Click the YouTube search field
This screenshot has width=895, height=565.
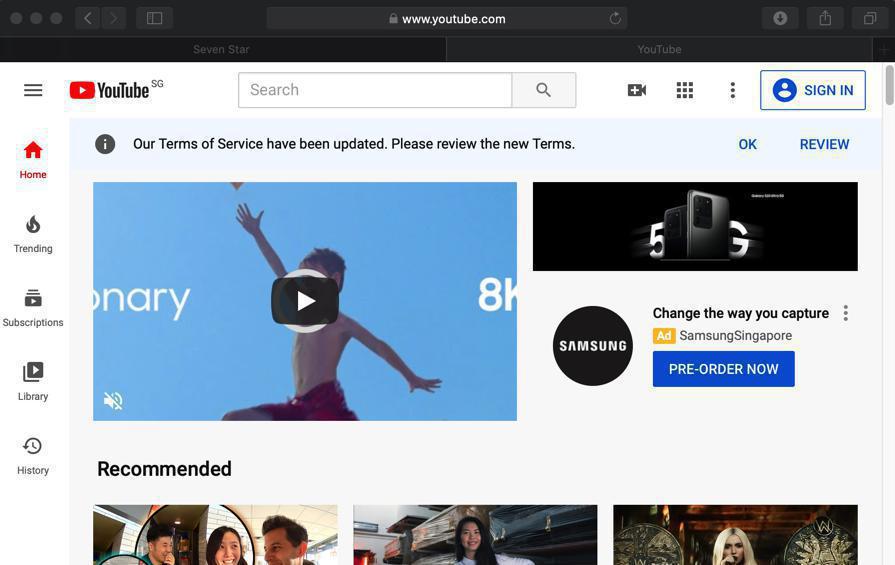(x=375, y=90)
